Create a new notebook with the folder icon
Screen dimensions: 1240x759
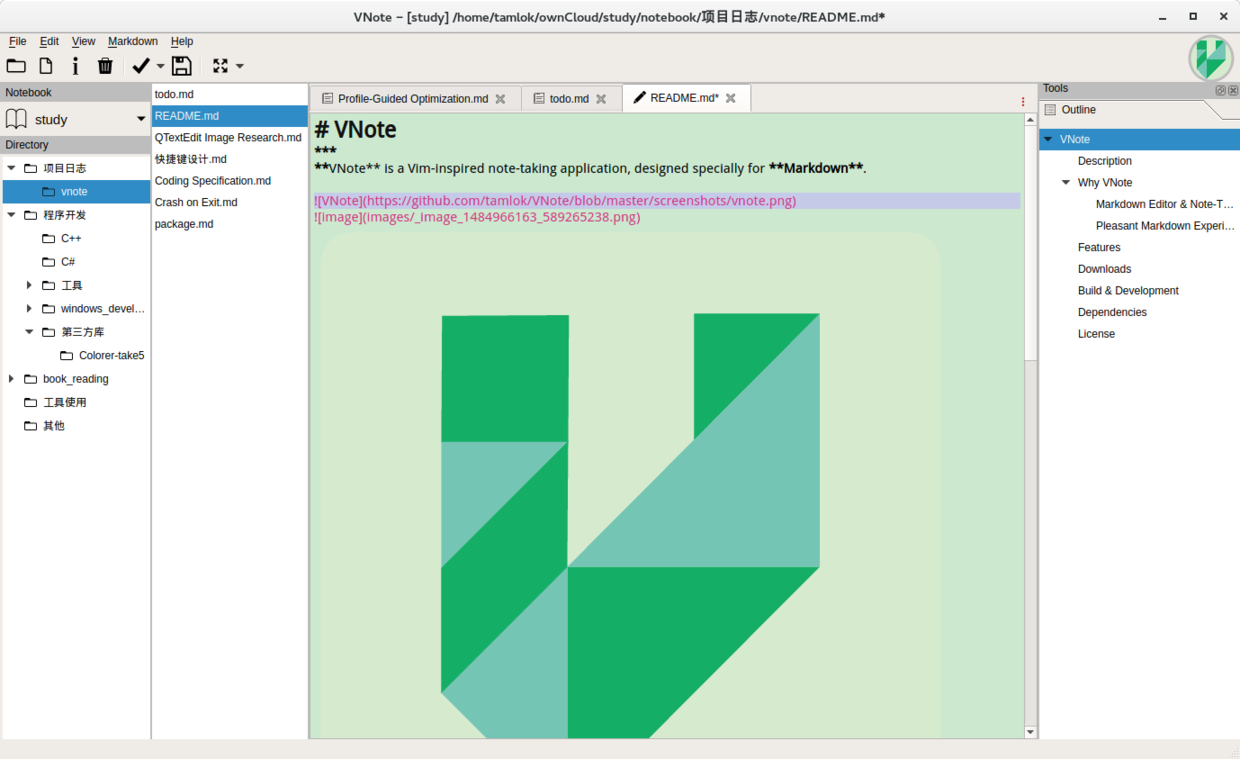(16, 65)
